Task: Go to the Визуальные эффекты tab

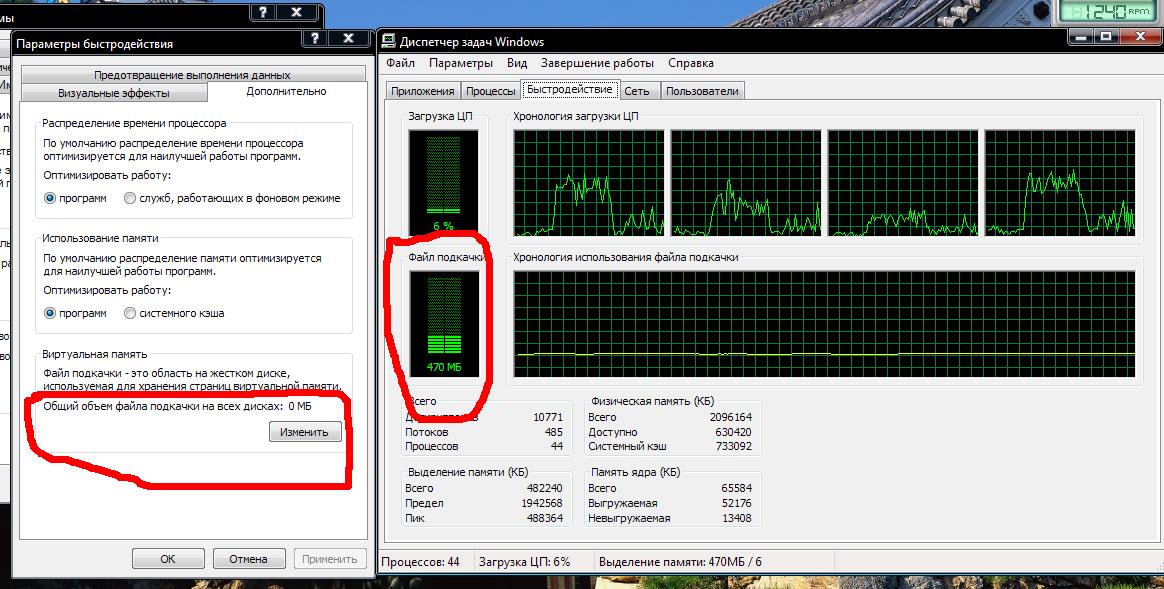Action: (x=113, y=93)
